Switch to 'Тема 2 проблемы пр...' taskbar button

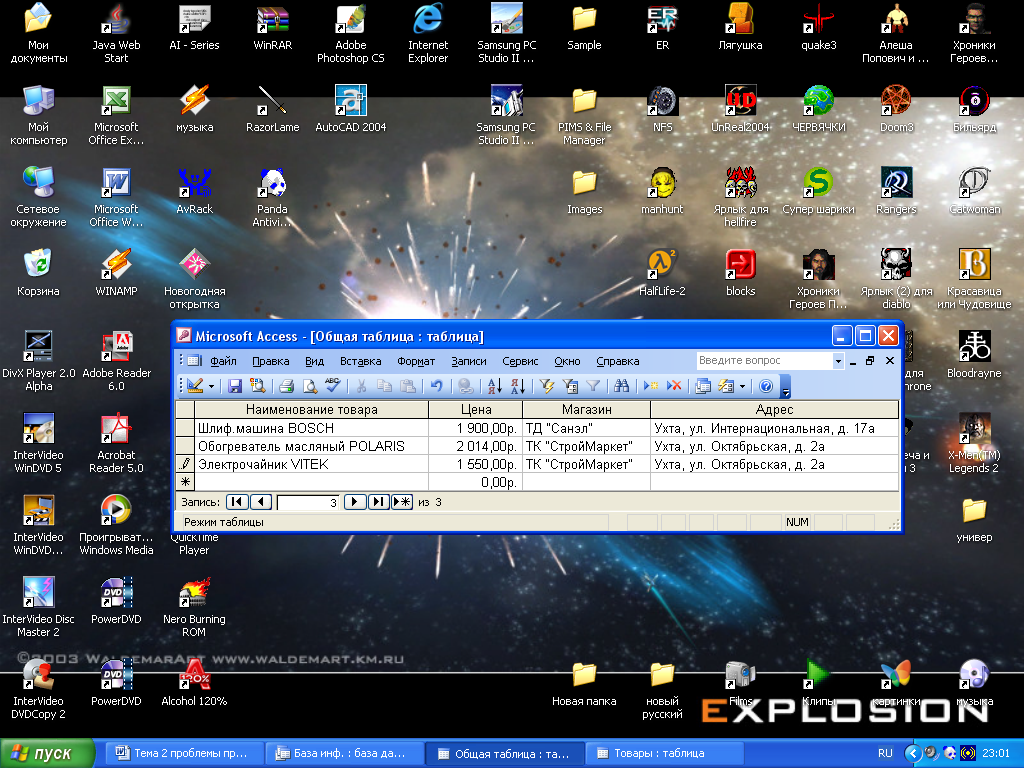[x=184, y=753]
